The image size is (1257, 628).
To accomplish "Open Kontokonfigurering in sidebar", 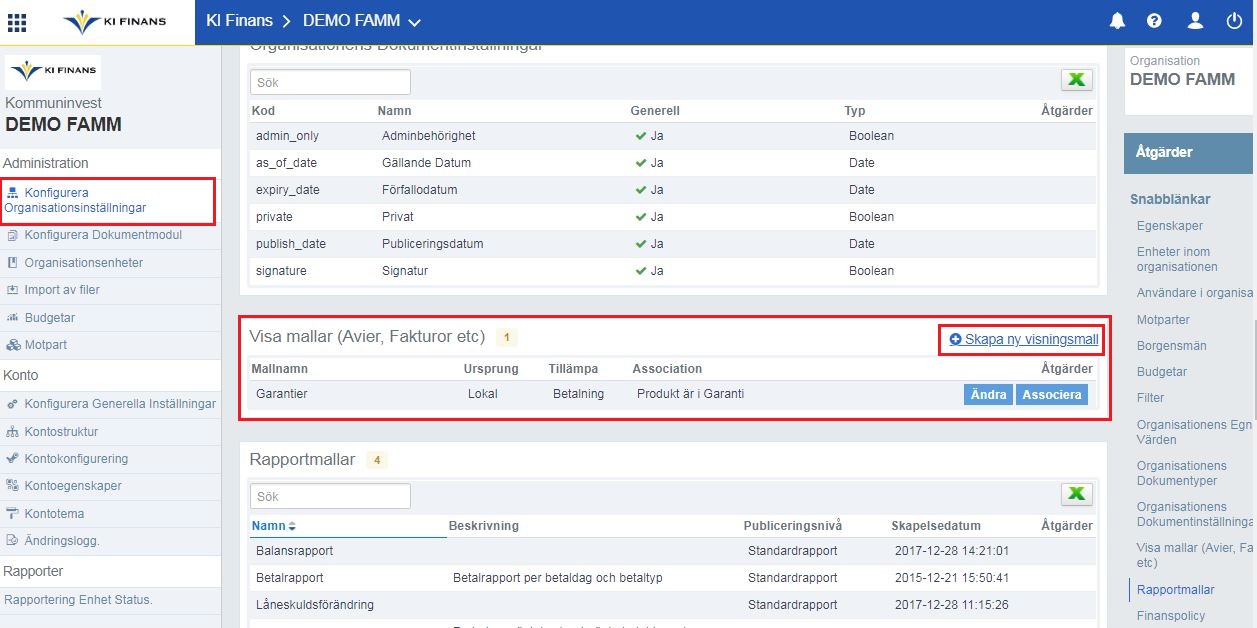I will [76, 459].
